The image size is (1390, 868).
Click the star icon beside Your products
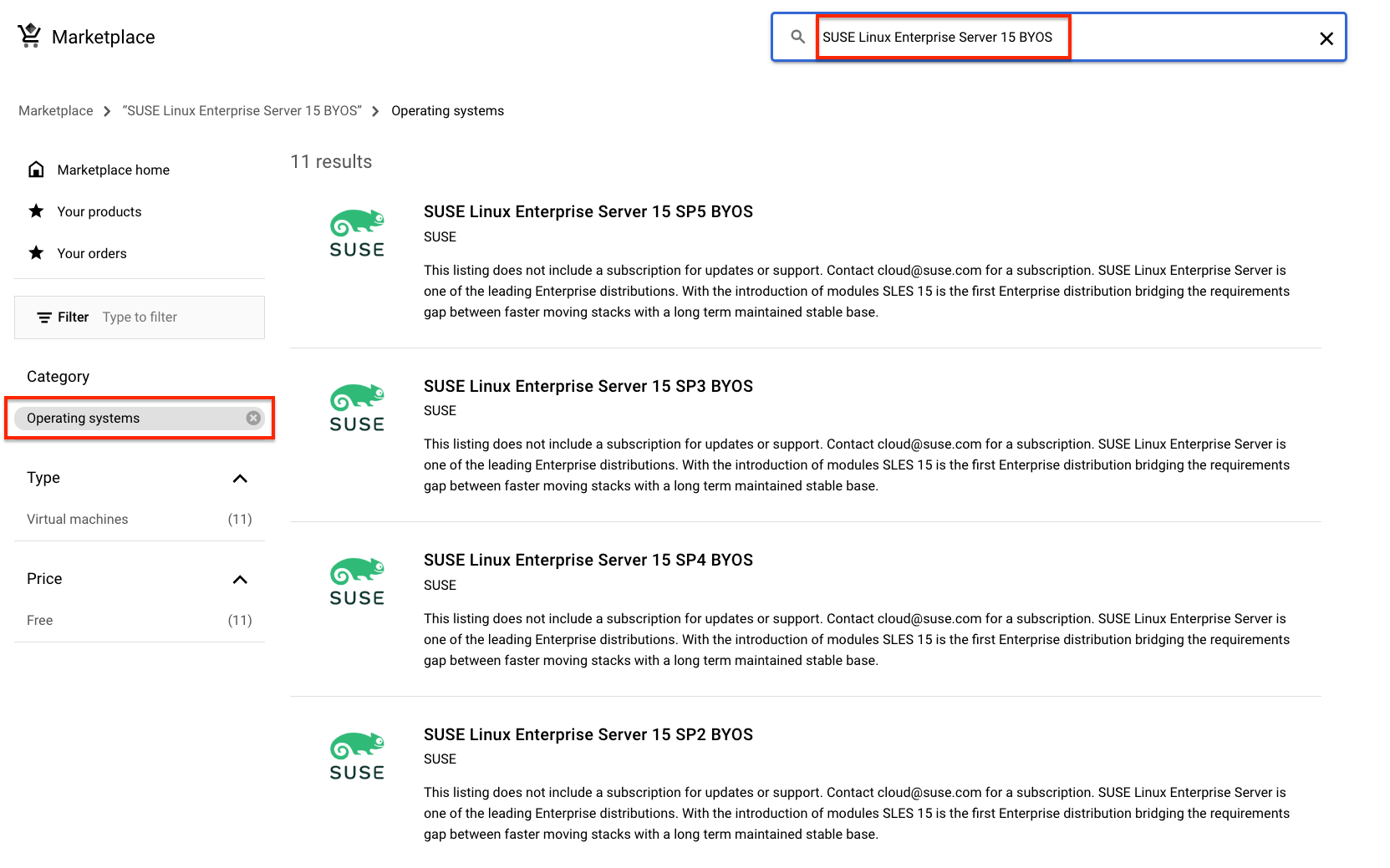point(37,211)
